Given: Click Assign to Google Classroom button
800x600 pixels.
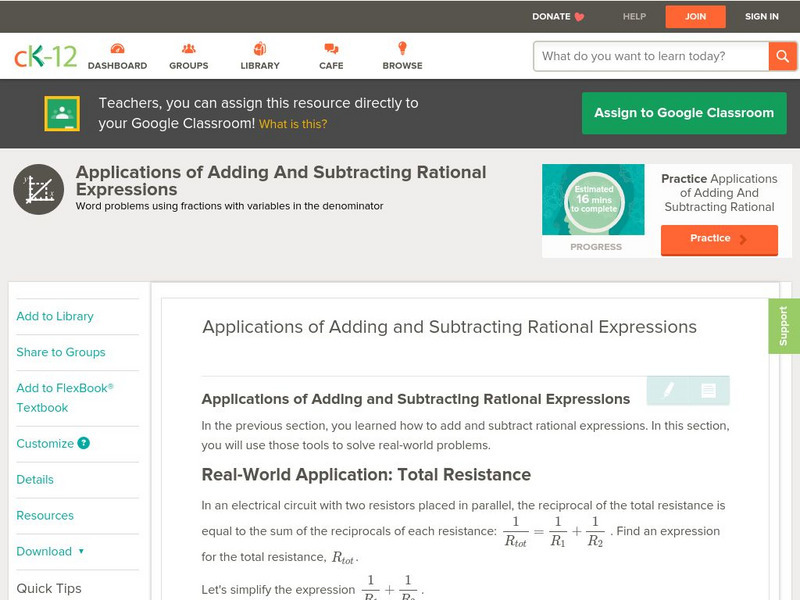Looking at the screenshot, I should (x=684, y=113).
